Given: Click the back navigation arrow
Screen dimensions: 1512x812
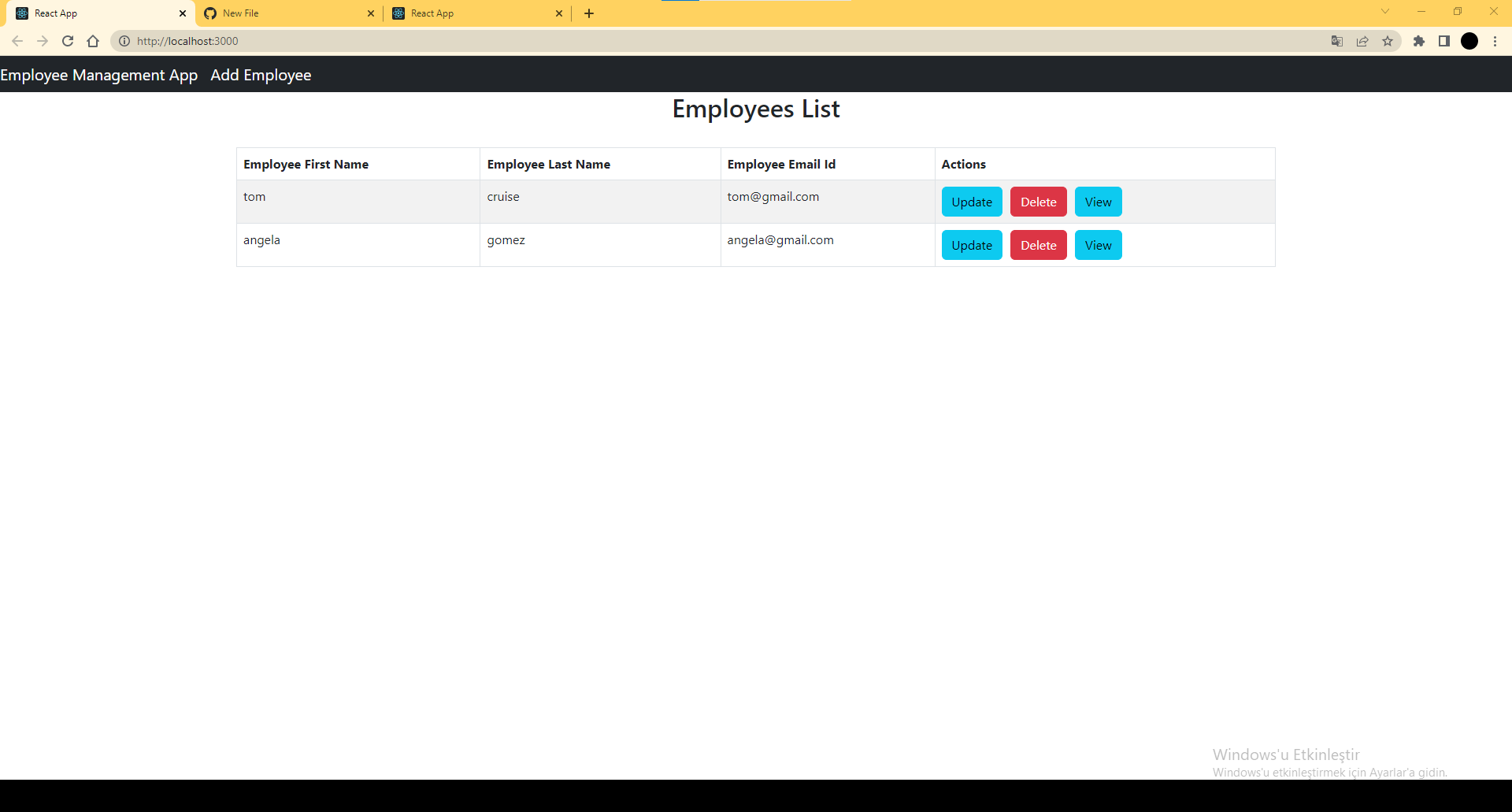Looking at the screenshot, I should pos(17,41).
